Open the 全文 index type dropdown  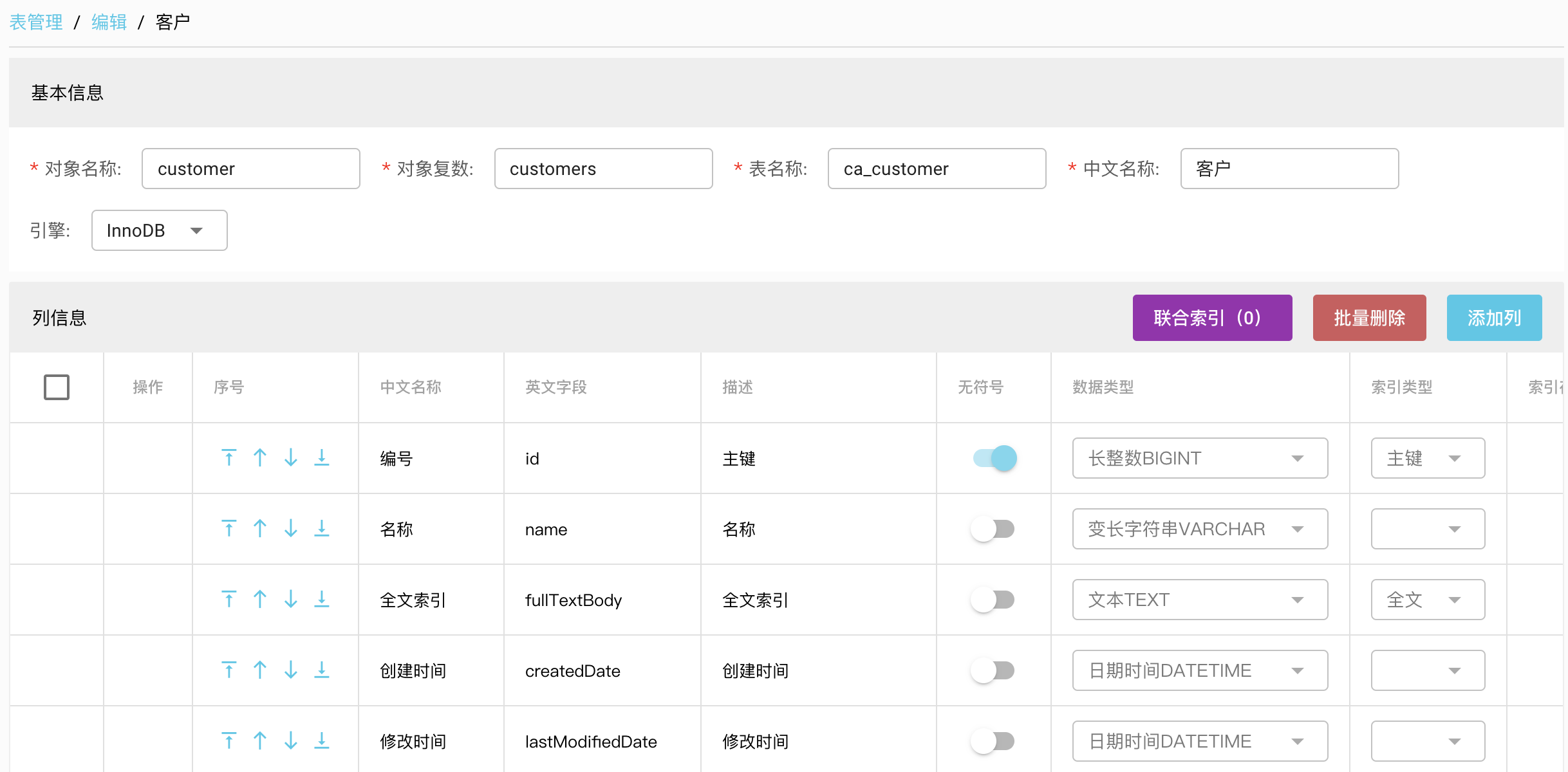coord(1427,600)
